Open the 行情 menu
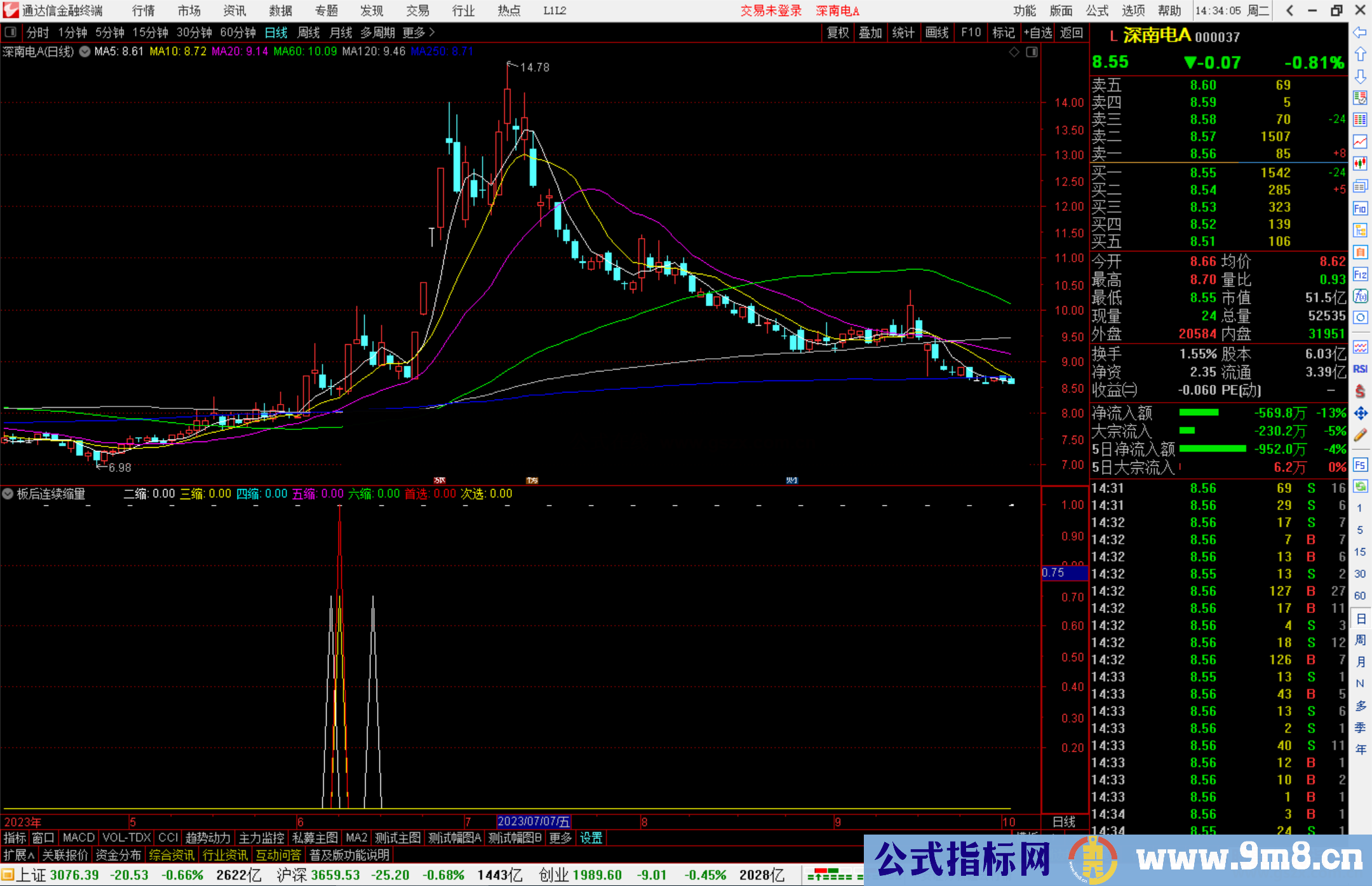Viewport: 1372px width, 886px height. click(x=143, y=11)
